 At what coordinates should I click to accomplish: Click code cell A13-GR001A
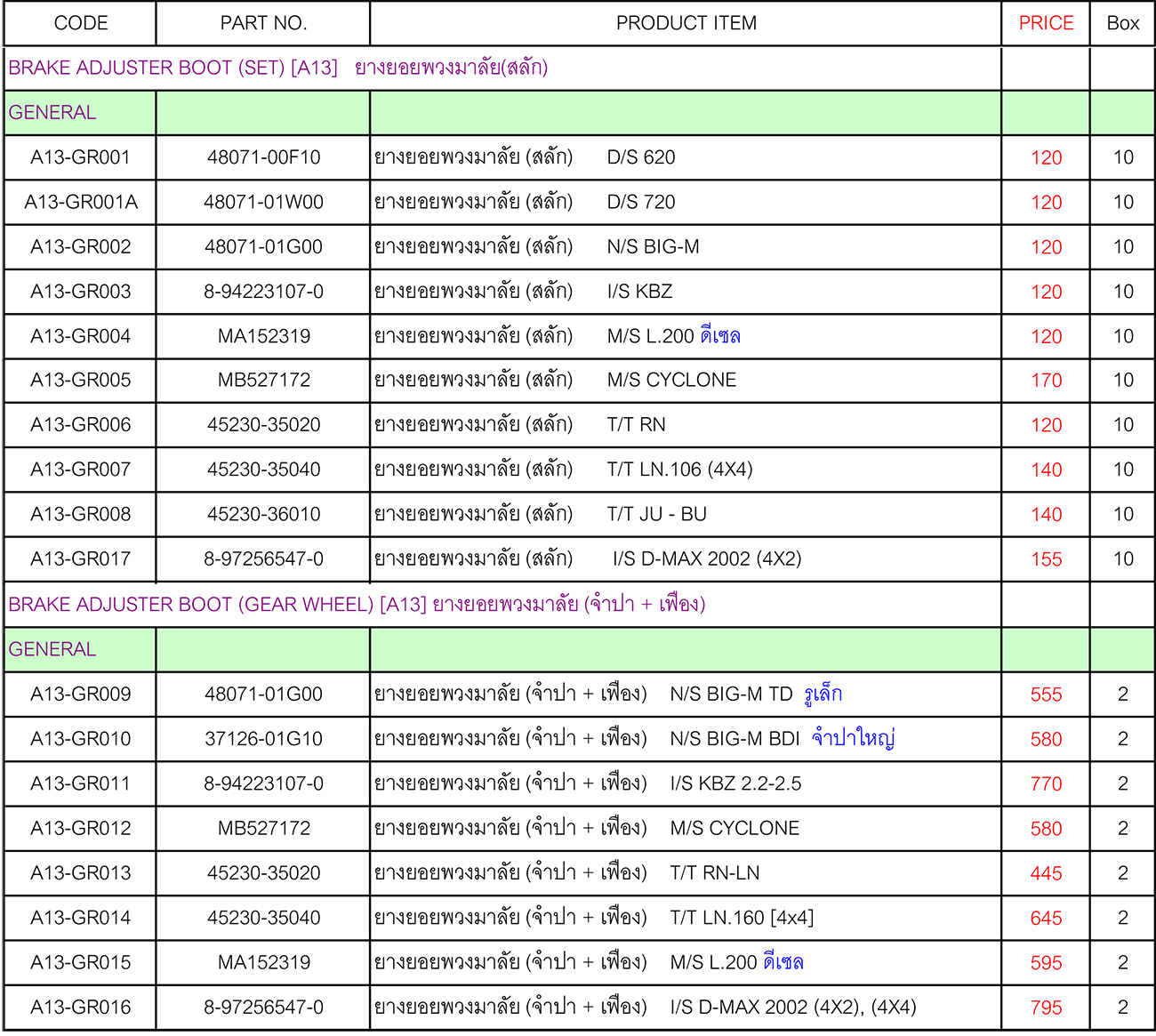pos(81,202)
